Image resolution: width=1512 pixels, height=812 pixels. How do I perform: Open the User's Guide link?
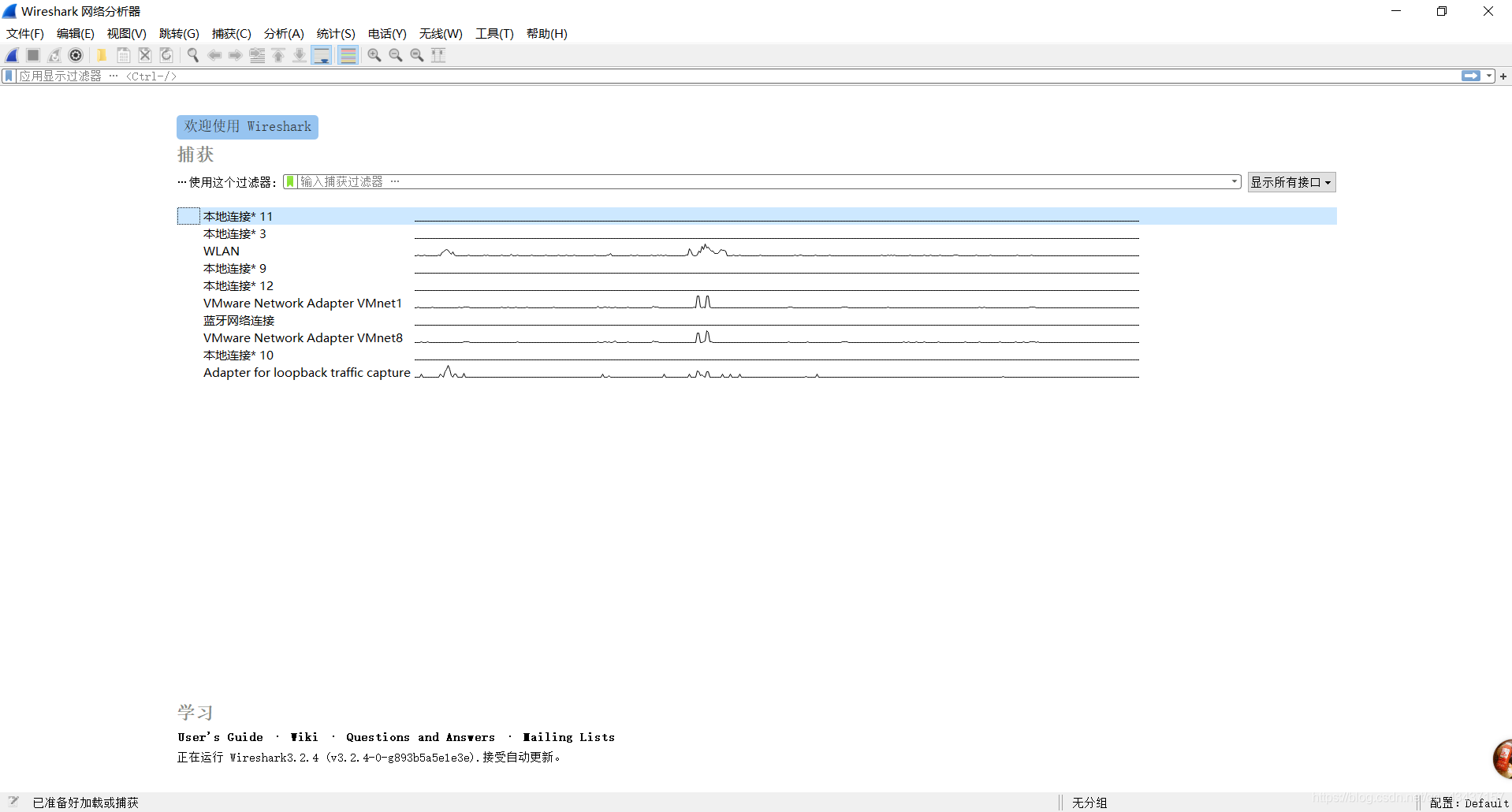[221, 737]
